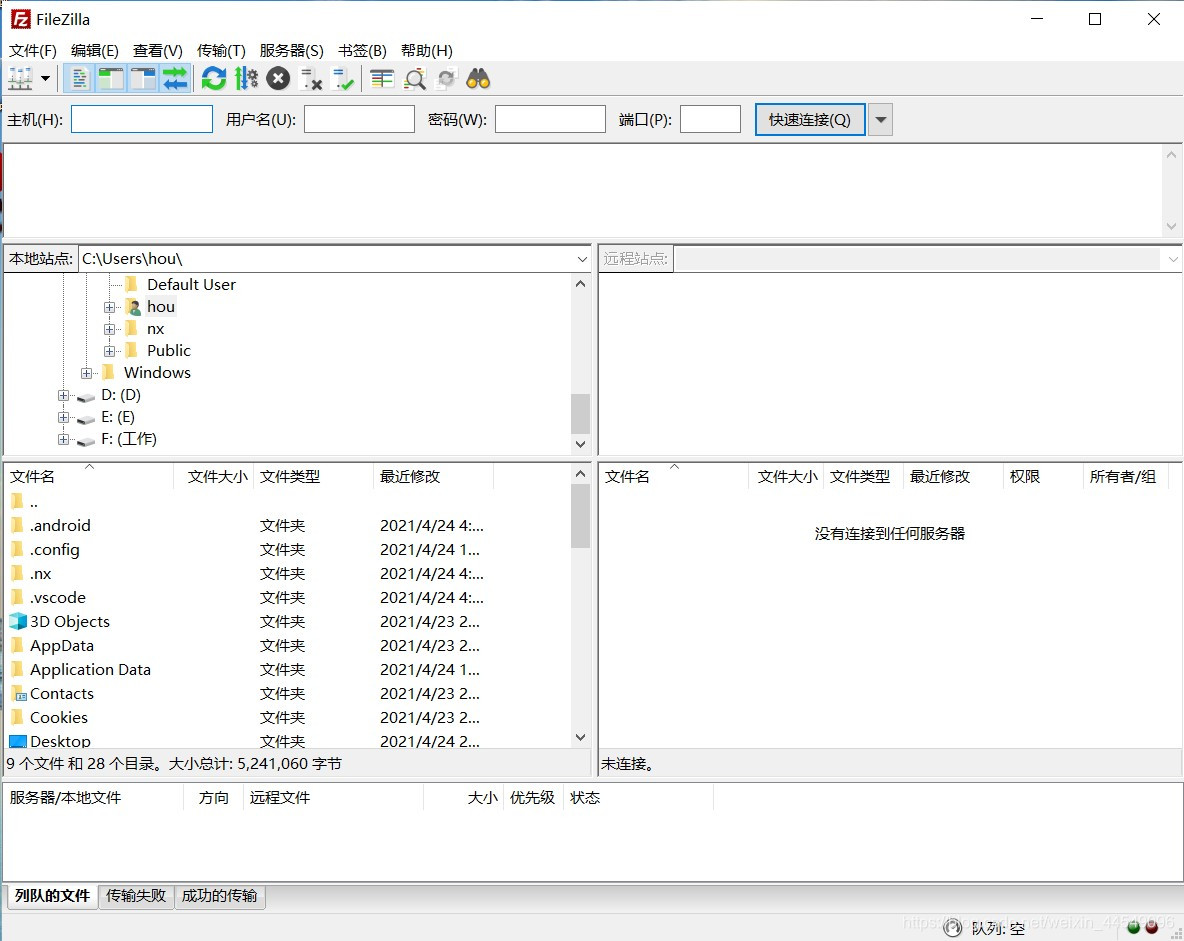Click the local tree scrollbar thumb
The width and height of the screenshot is (1184, 941).
pos(581,414)
